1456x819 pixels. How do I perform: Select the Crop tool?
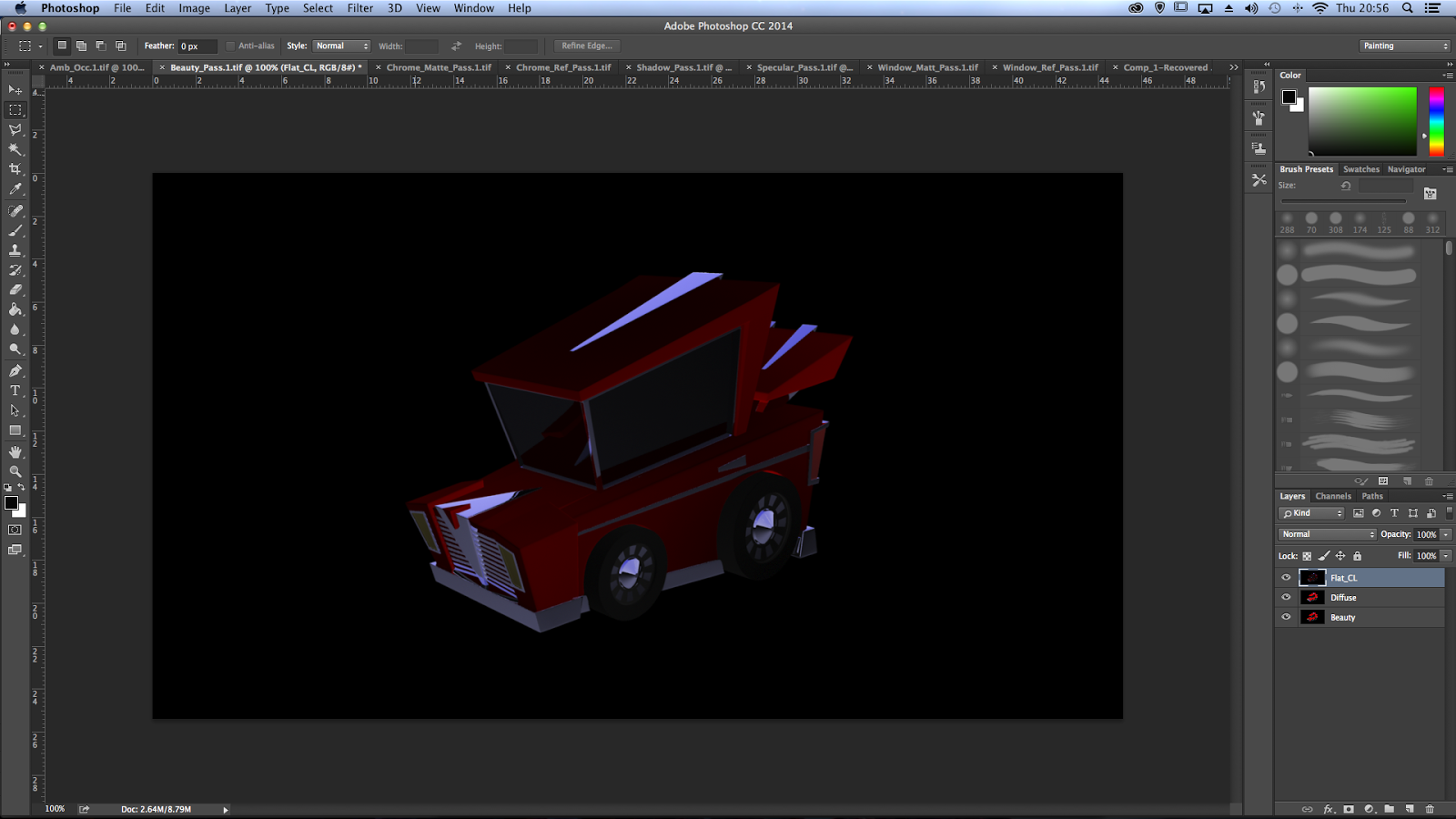[x=15, y=169]
